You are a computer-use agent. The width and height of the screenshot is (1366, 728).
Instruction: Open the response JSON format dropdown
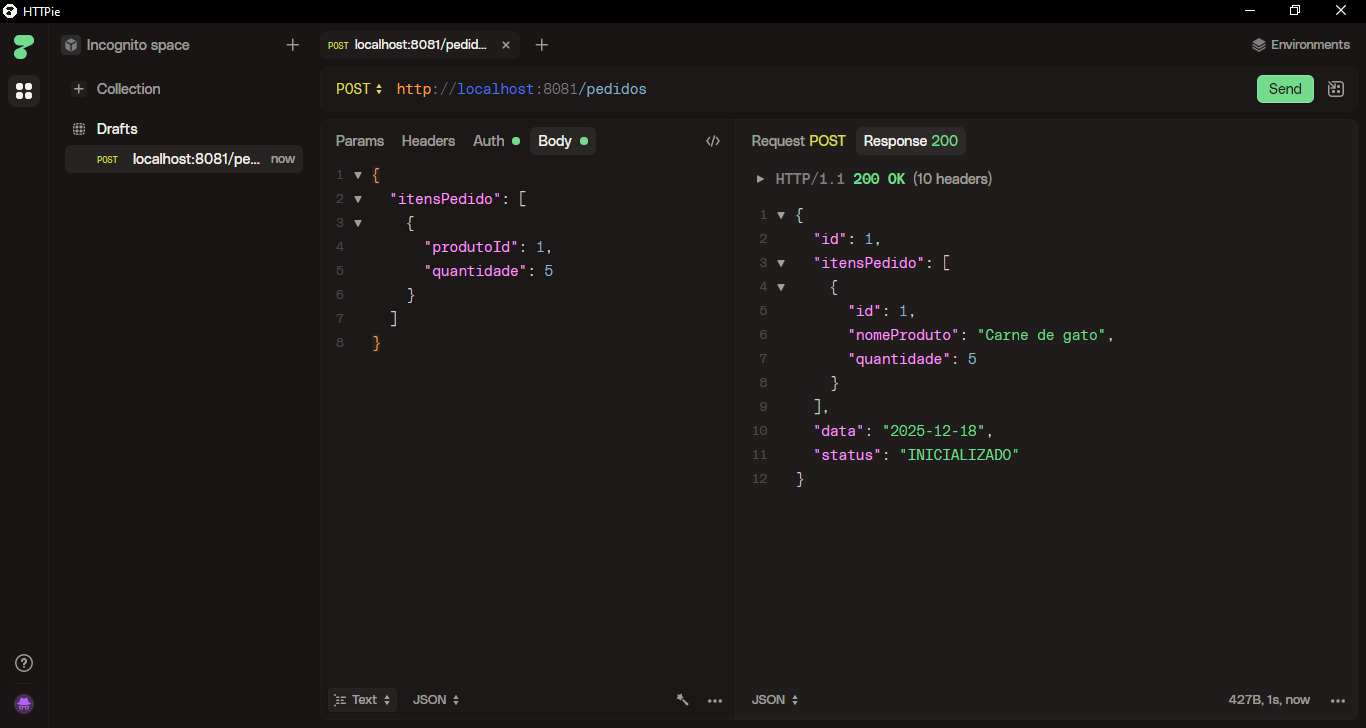point(775,700)
